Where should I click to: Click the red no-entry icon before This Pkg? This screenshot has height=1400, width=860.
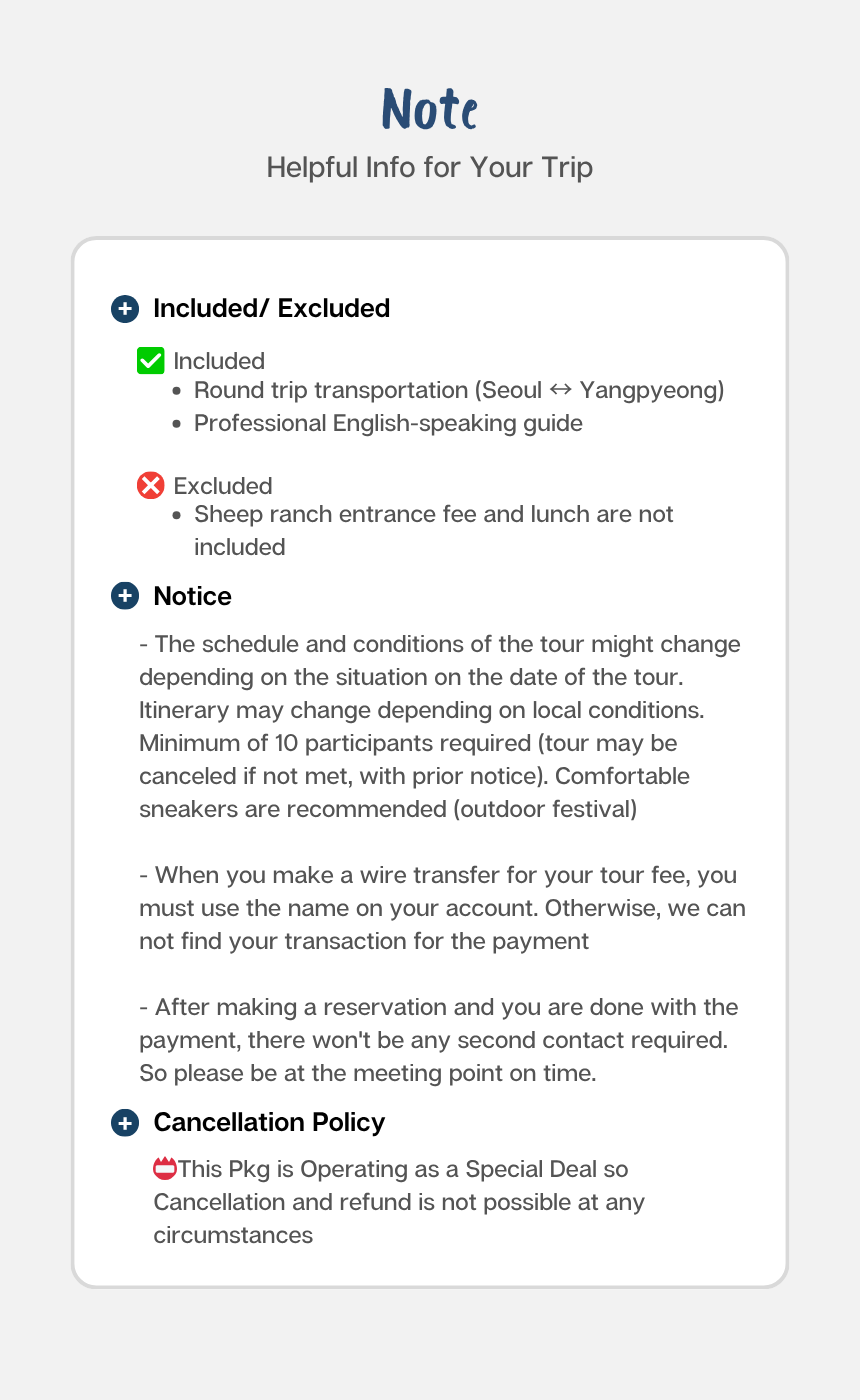(x=165, y=1168)
